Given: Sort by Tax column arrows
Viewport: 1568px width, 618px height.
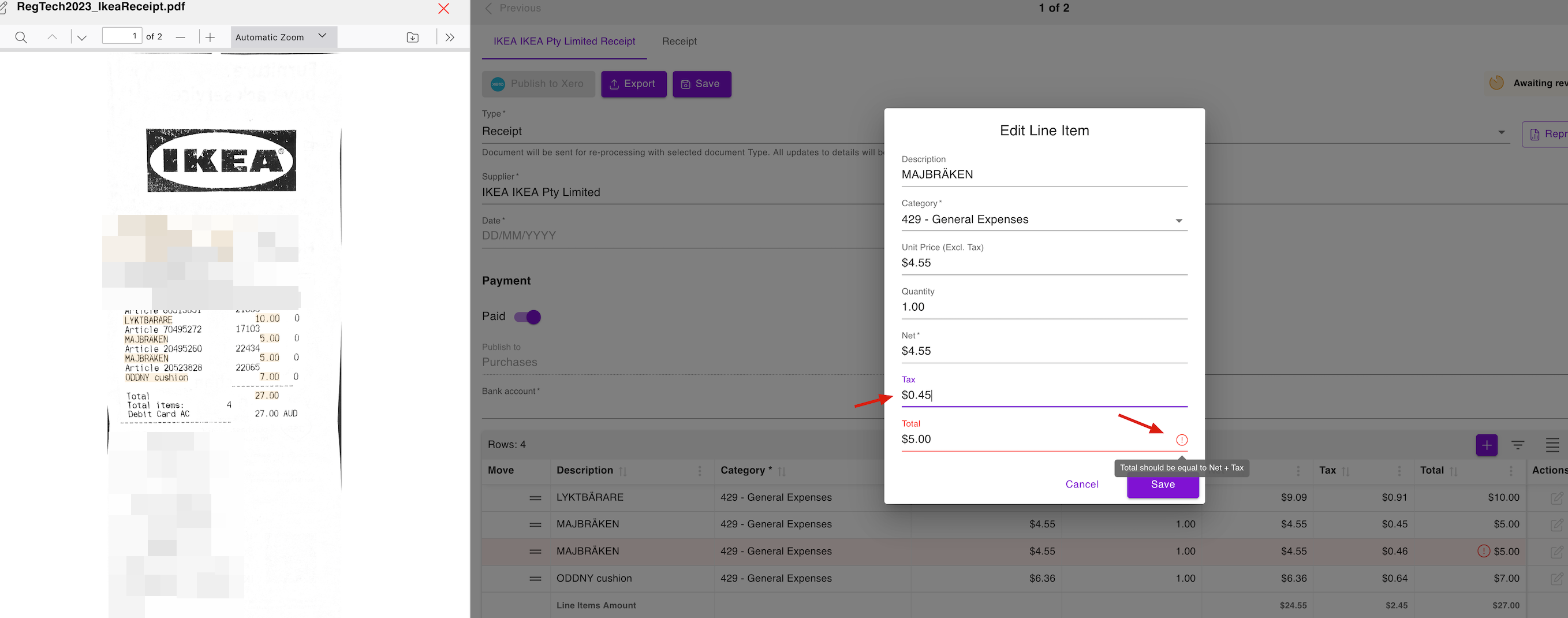Looking at the screenshot, I should coord(1345,471).
